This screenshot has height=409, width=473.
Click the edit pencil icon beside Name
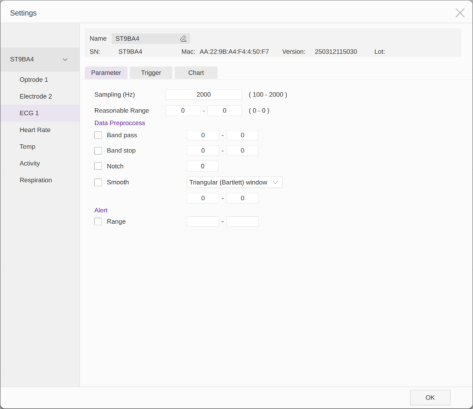coord(183,39)
